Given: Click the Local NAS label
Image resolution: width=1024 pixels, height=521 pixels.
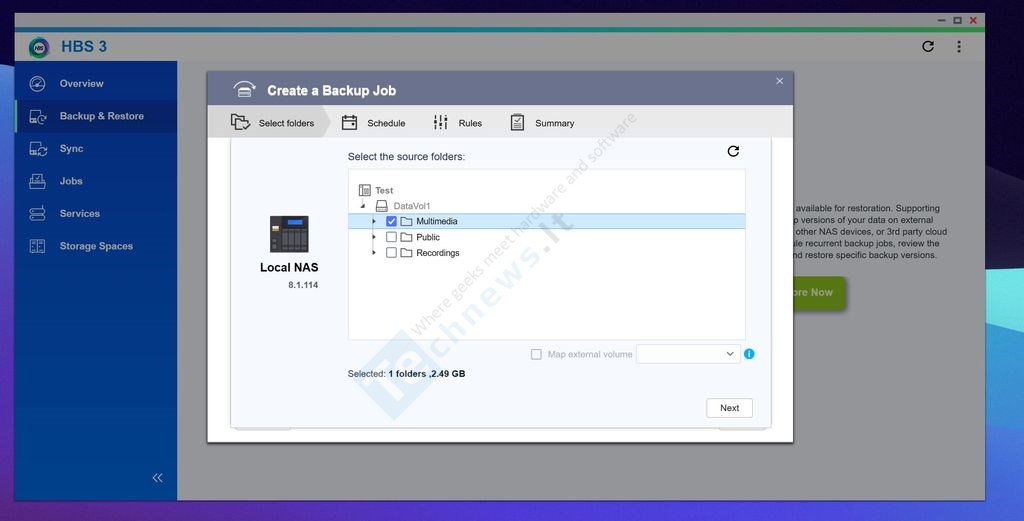Looking at the screenshot, I should (x=289, y=268).
